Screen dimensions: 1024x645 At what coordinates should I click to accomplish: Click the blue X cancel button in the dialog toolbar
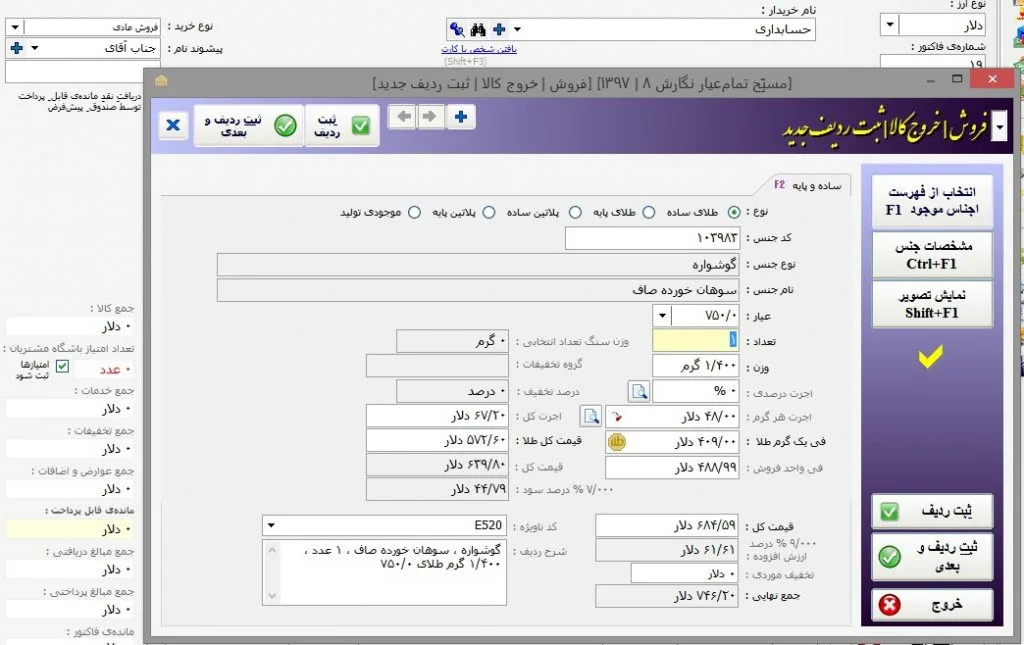click(173, 125)
